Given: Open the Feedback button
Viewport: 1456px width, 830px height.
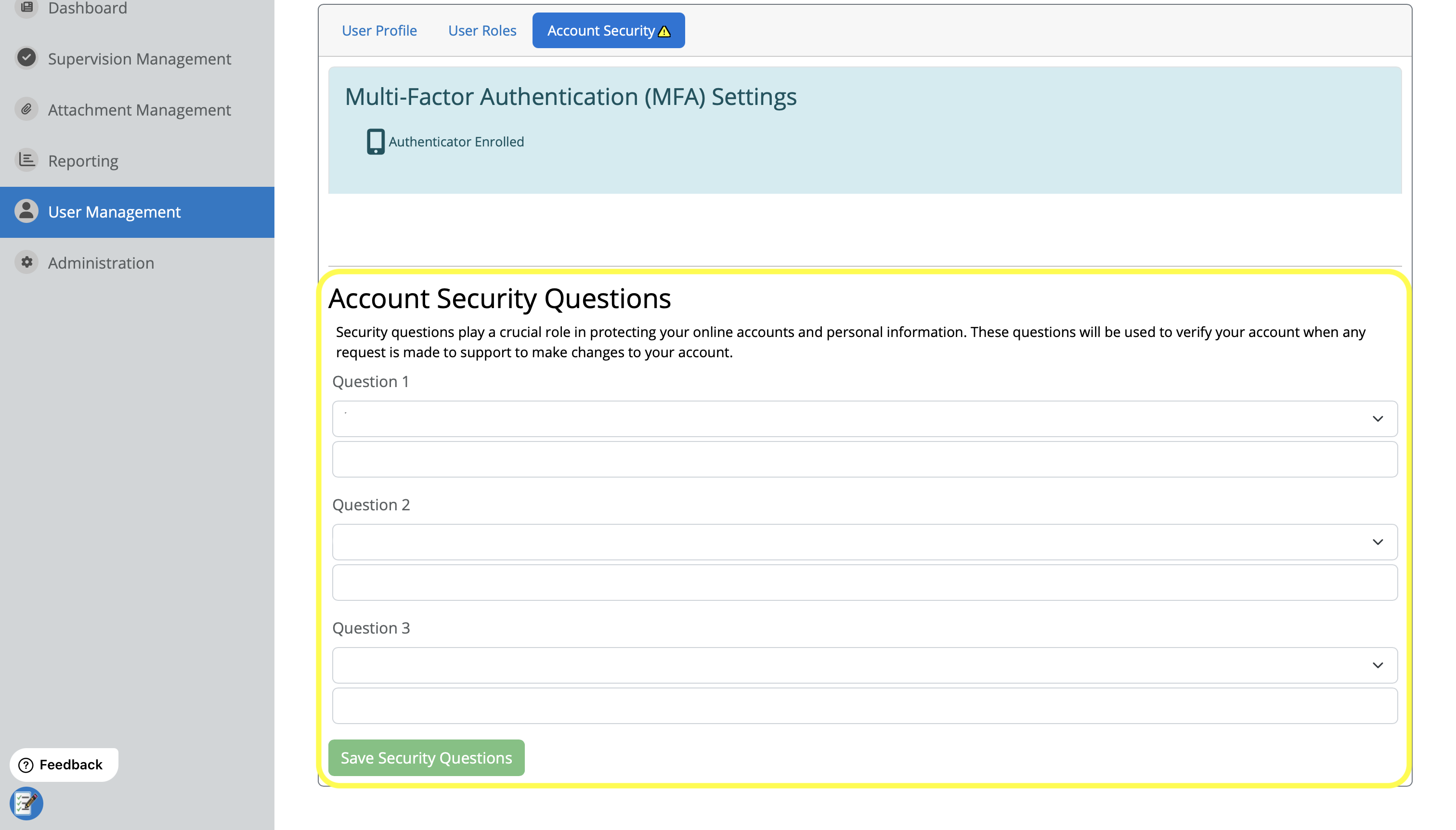Looking at the screenshot, I should click(63, 765).
